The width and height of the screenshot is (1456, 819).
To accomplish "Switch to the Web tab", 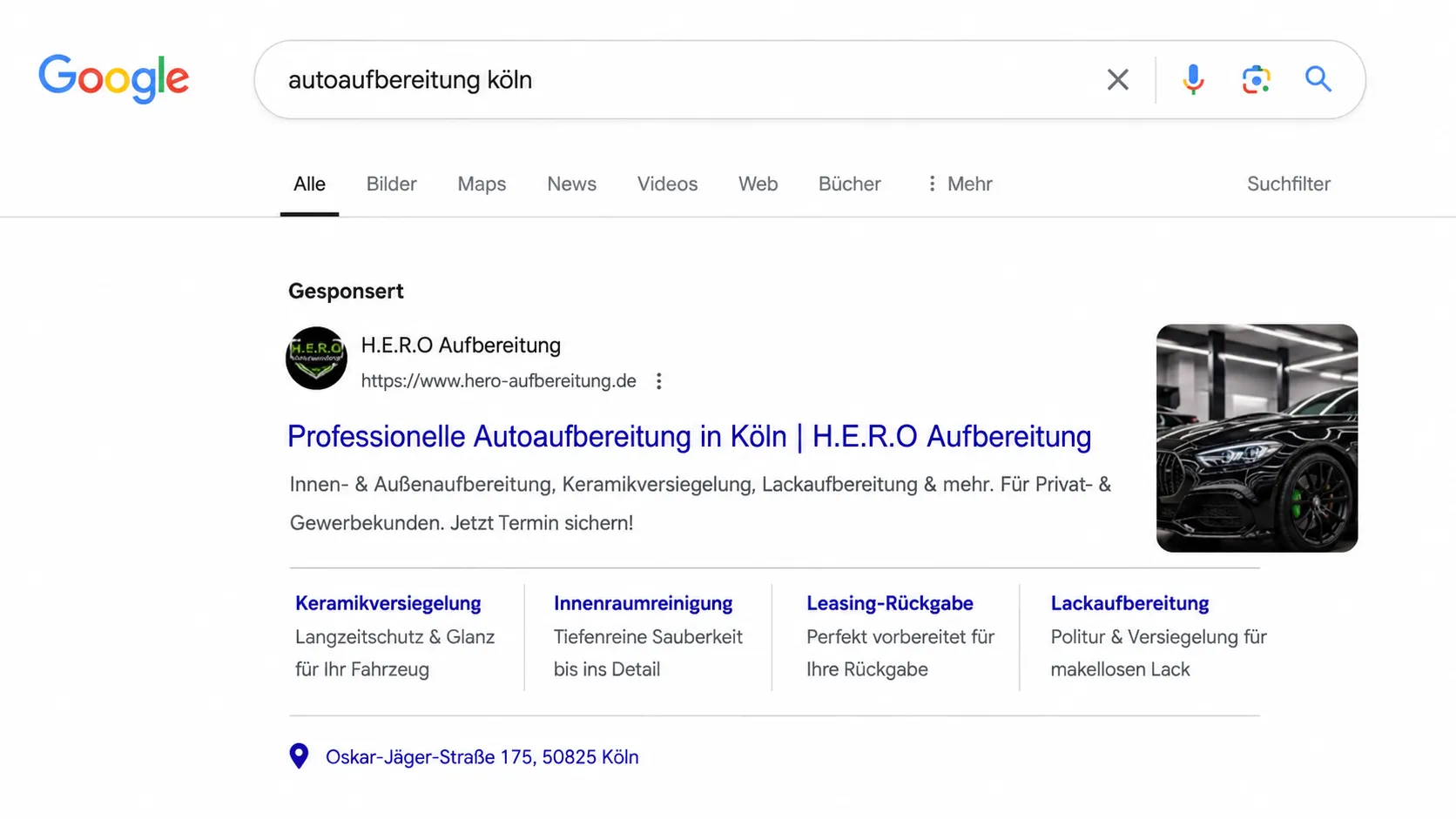I will point(758,184).
